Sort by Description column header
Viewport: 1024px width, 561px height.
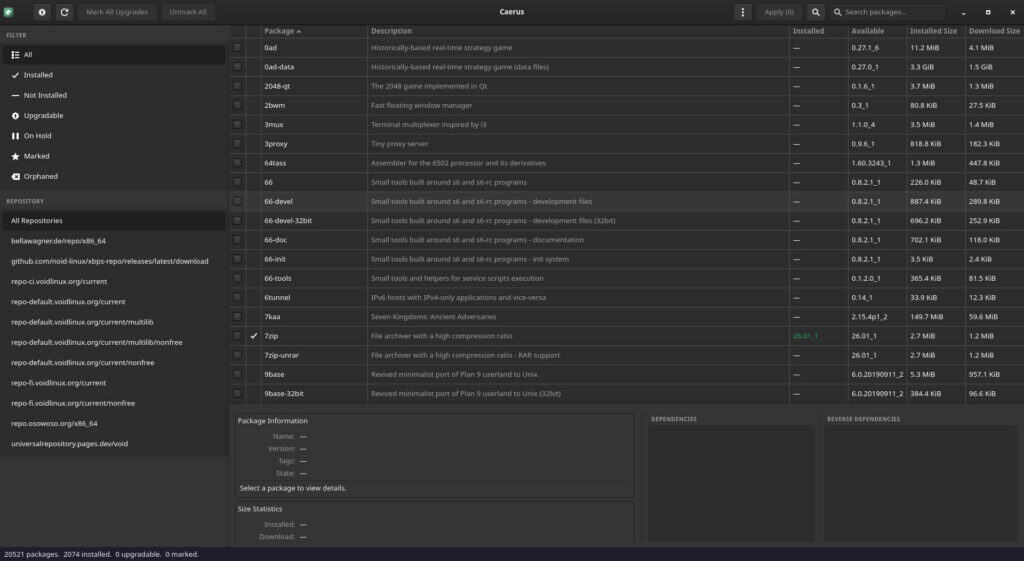pos(578,31)
